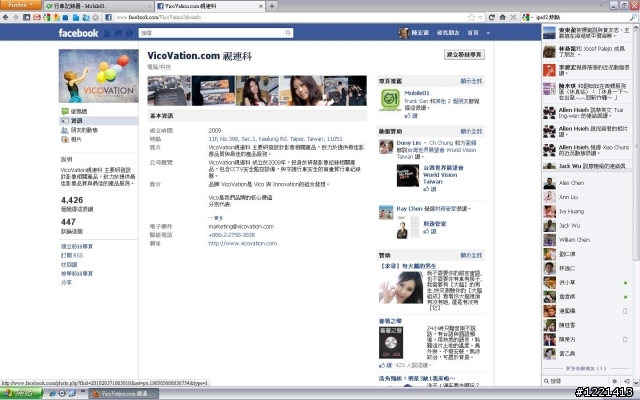Screen dimensions: 640x400
Task: Open the Firefox menu button
Action: [x=20, y=5]
